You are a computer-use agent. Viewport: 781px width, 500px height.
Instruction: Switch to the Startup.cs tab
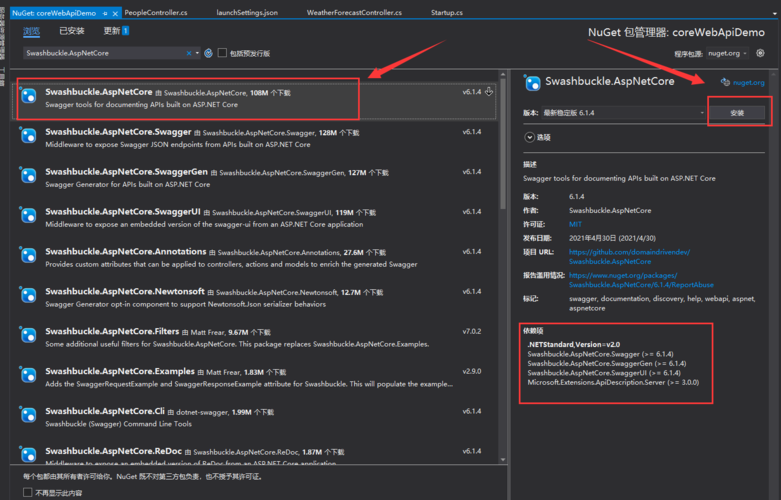coord(447,12)
